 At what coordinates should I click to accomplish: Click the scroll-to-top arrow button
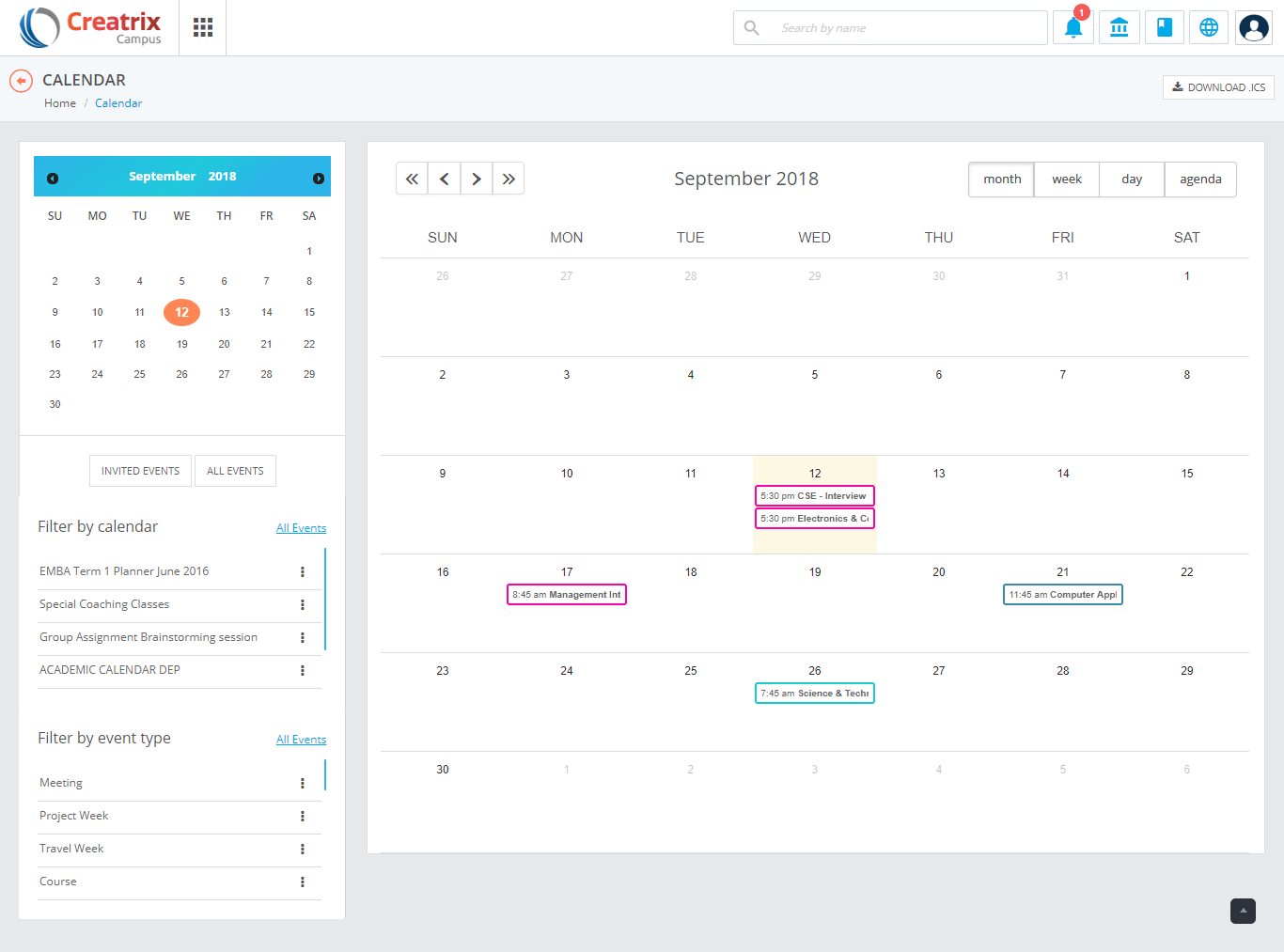coord(1243,911)
